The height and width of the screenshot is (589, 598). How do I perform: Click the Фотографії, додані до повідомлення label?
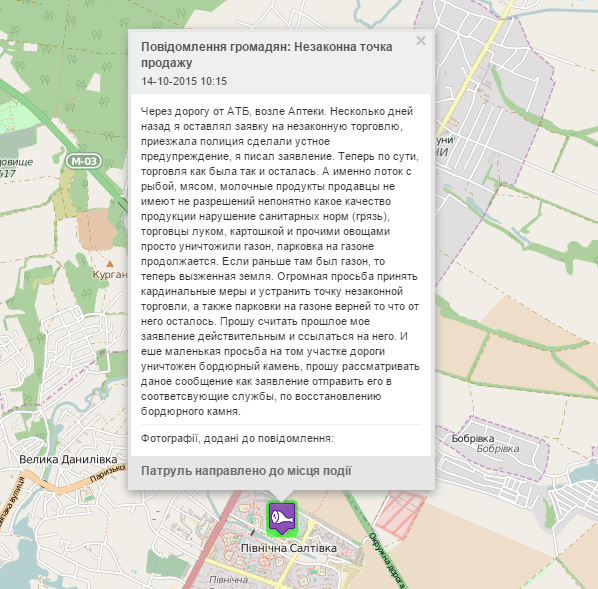[x=237, y=438]
